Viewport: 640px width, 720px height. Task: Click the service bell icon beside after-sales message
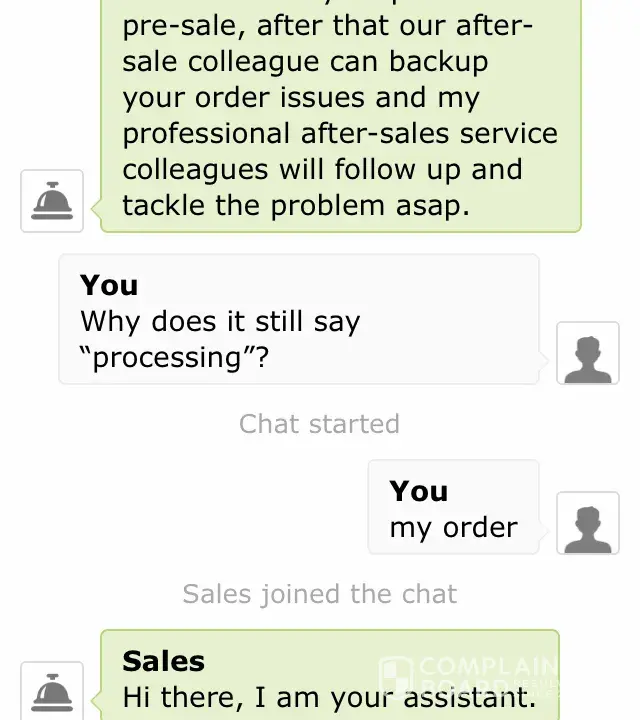[x=52, y=201]
